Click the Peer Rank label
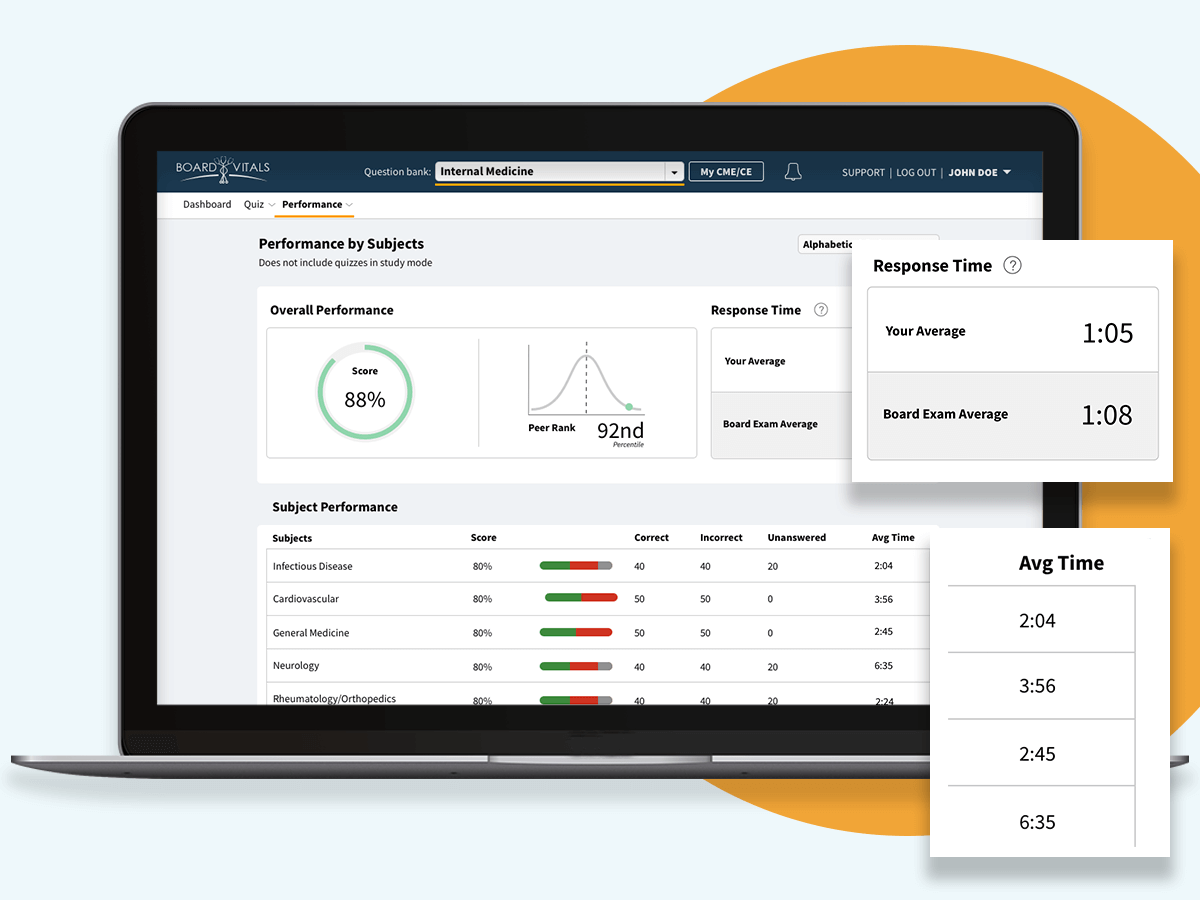Screen dimensions: 1200x900 coord(552,428)
